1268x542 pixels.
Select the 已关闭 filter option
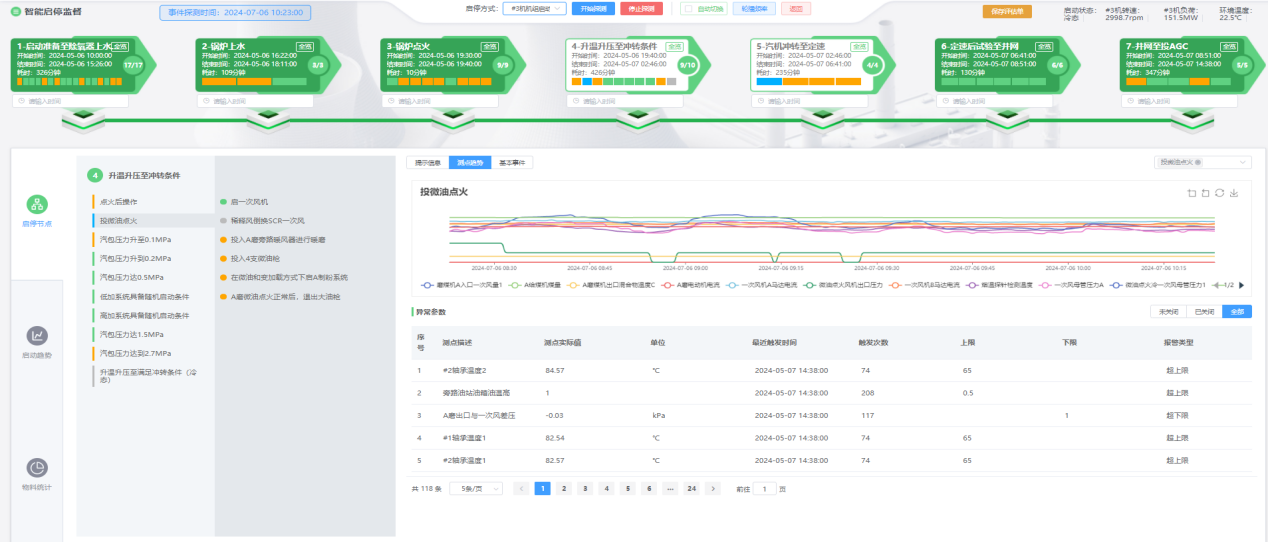(1203, 312)
